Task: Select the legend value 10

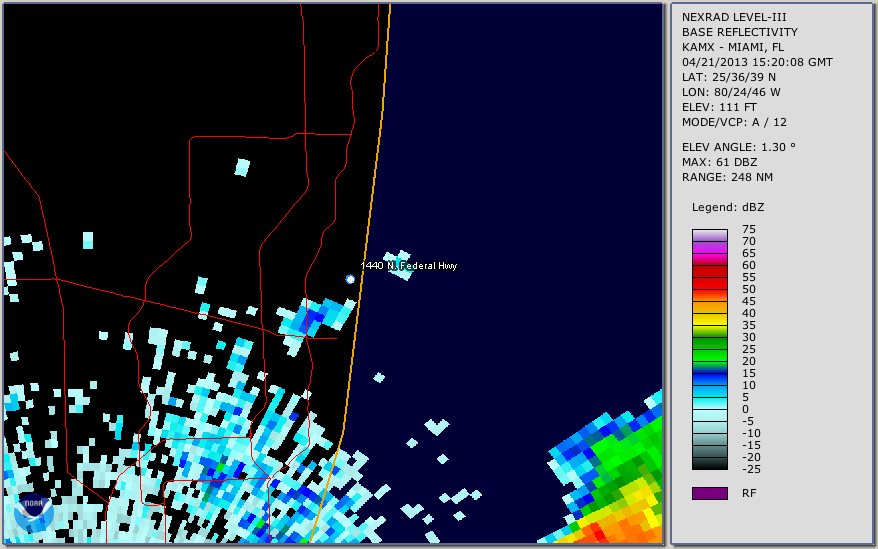Action: [x=749, y=385]
